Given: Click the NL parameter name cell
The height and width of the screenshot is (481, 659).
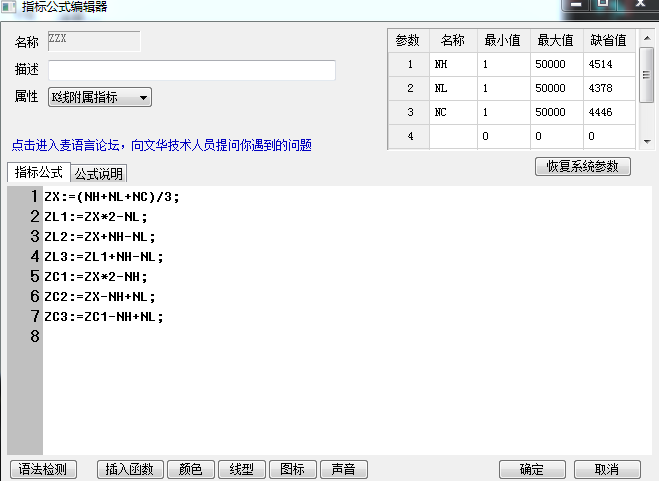Looking at the screenshot, I should coord(453,88).
